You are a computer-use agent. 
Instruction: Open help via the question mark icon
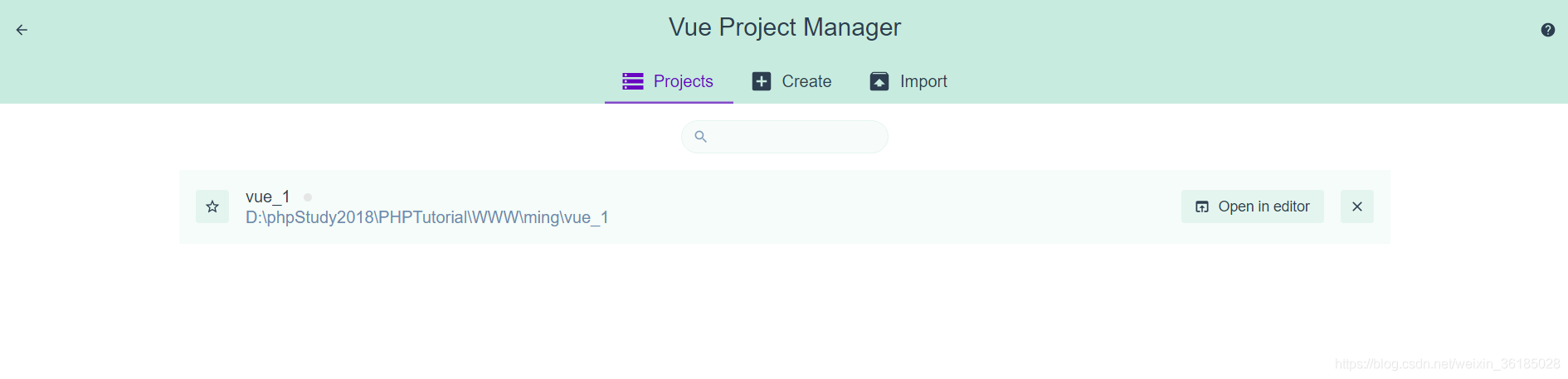(1548, 30)
